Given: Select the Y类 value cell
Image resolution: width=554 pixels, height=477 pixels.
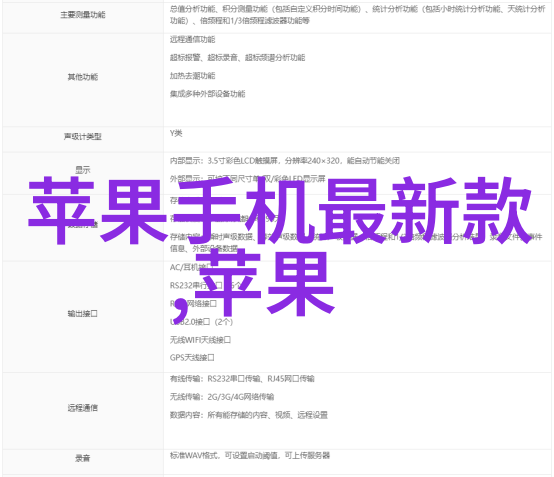Looking at the screenshot, I should click(357, 140).
